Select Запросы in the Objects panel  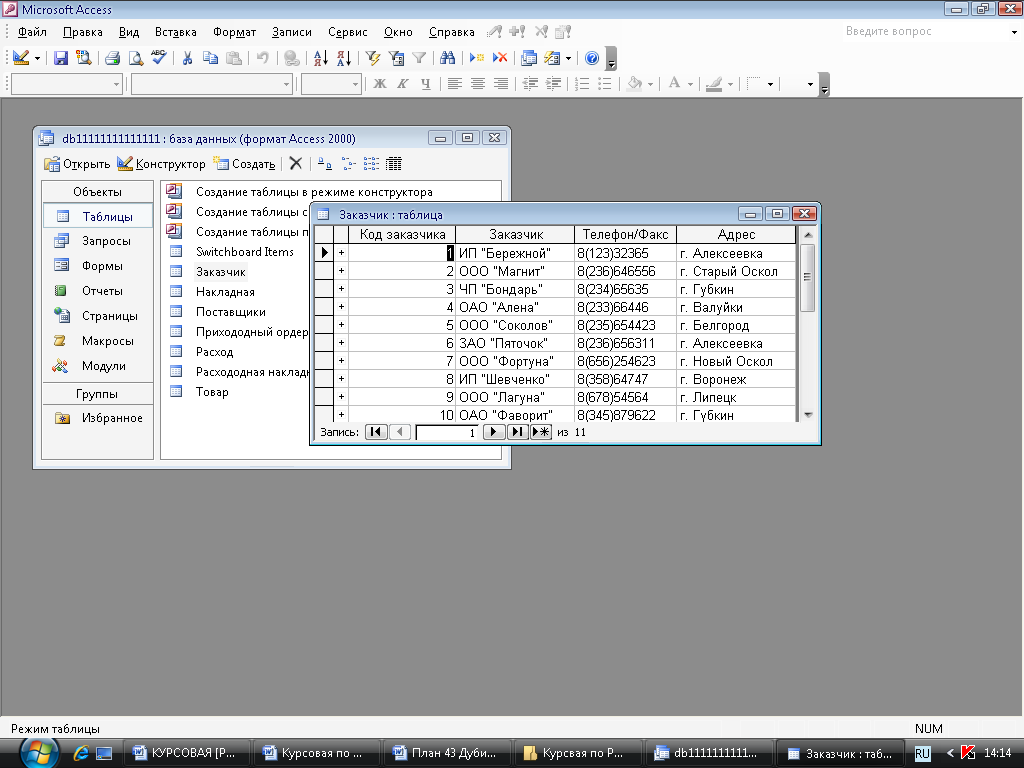pos(106,241)
